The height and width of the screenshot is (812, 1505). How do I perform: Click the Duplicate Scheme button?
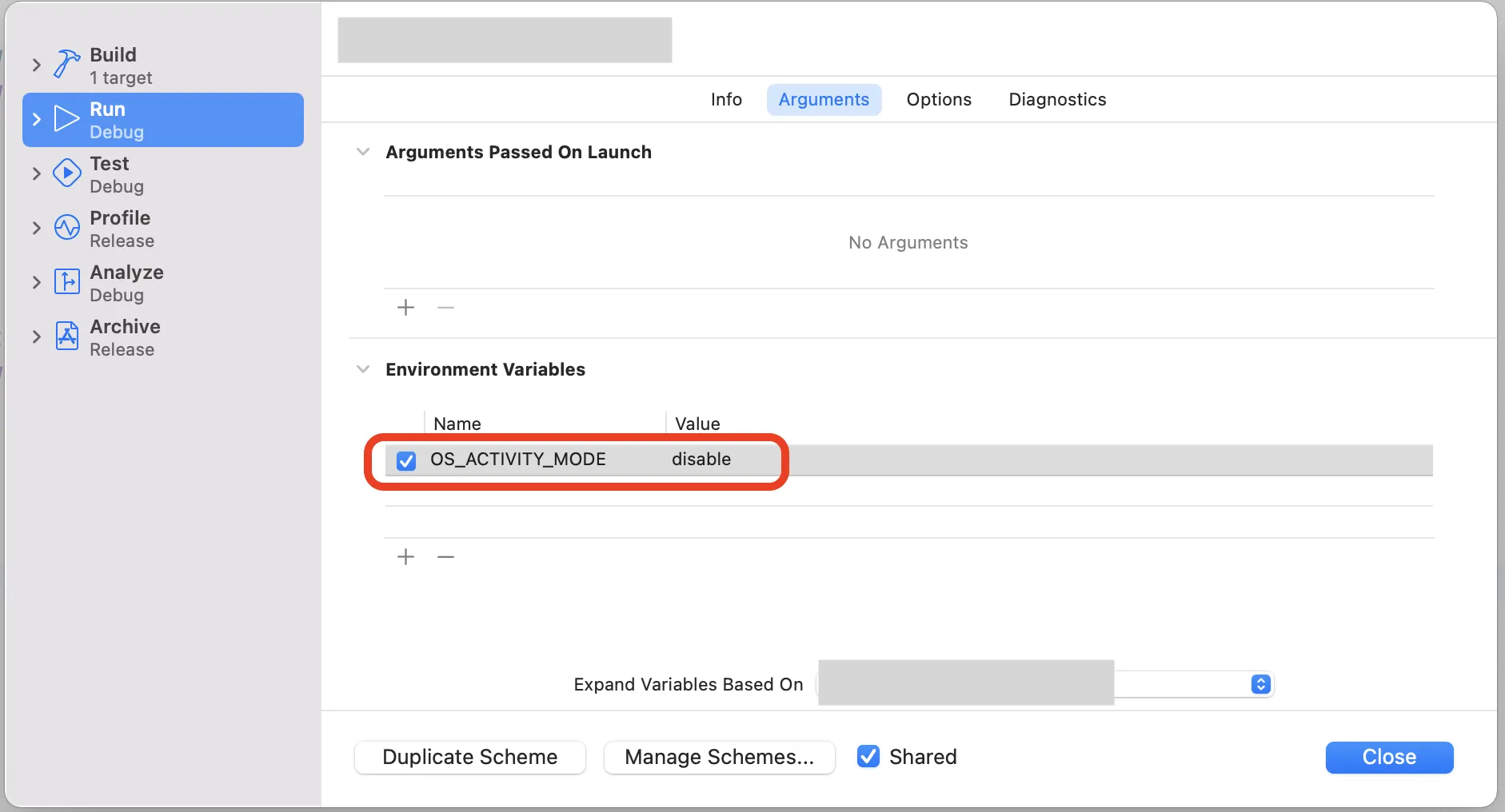point(470,757)
